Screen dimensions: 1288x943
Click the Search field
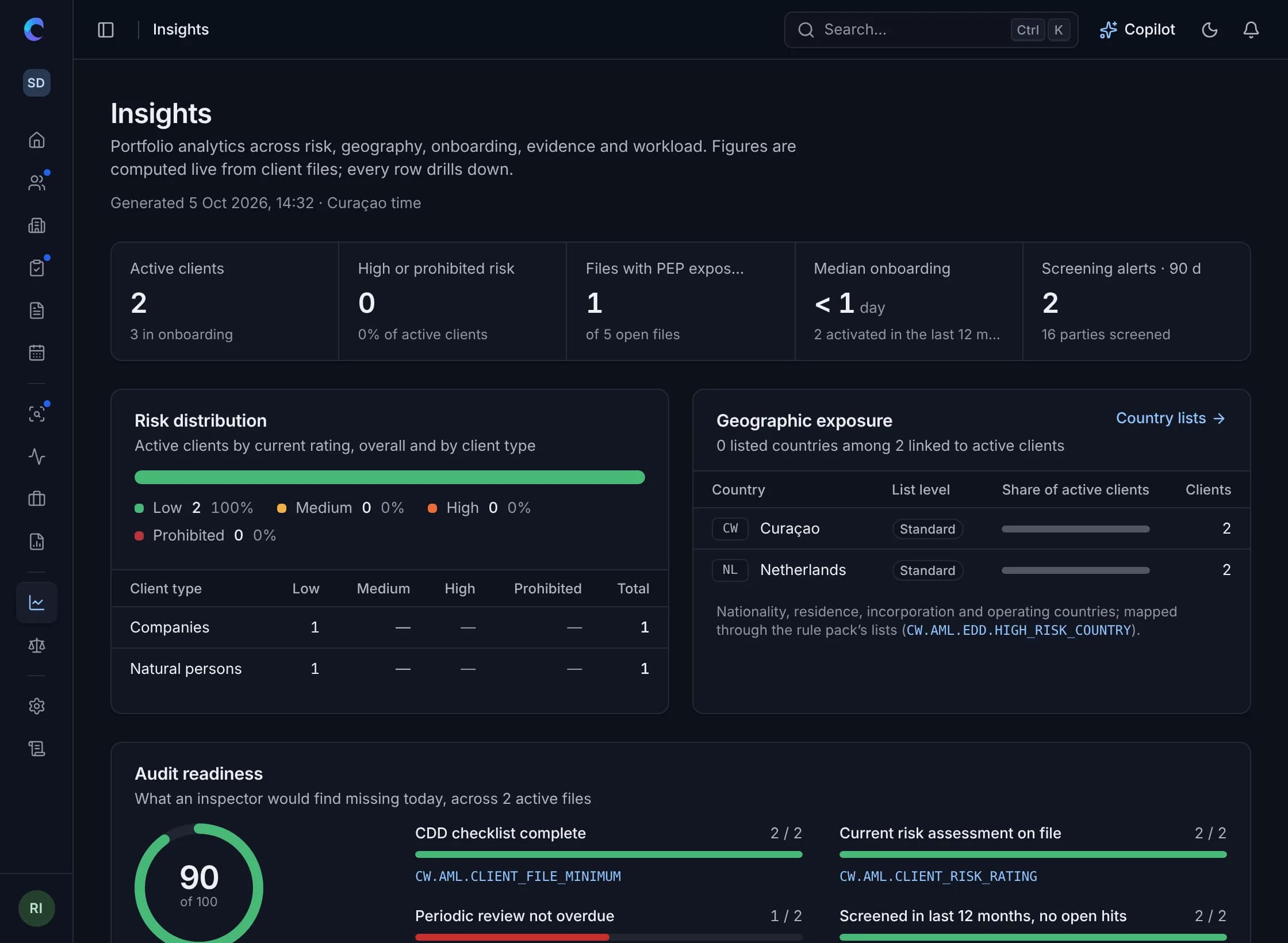pyautogui.click(x=931, y=30)
